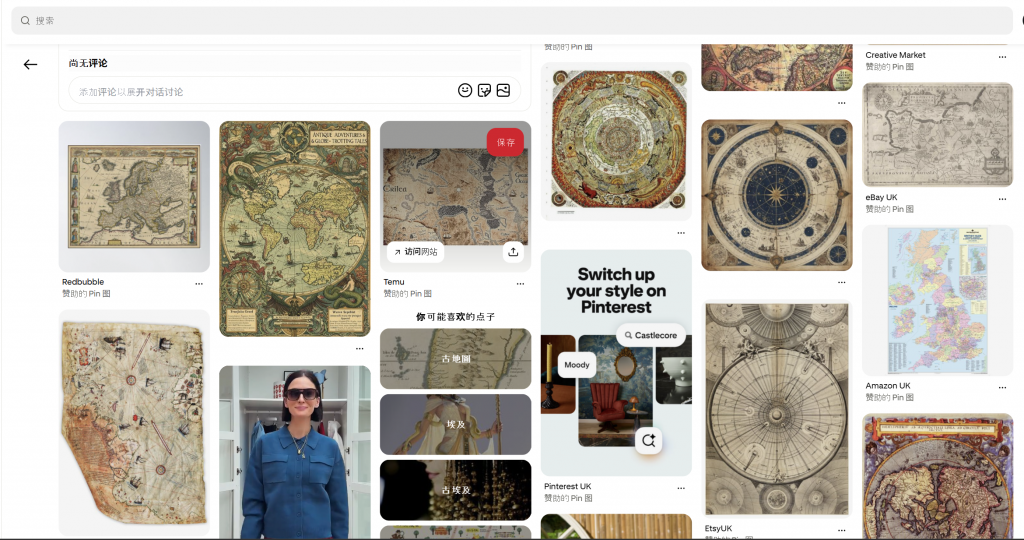Click the add comment input field
The height and width of the screenshot is (540, 1024).
point(260,91)
